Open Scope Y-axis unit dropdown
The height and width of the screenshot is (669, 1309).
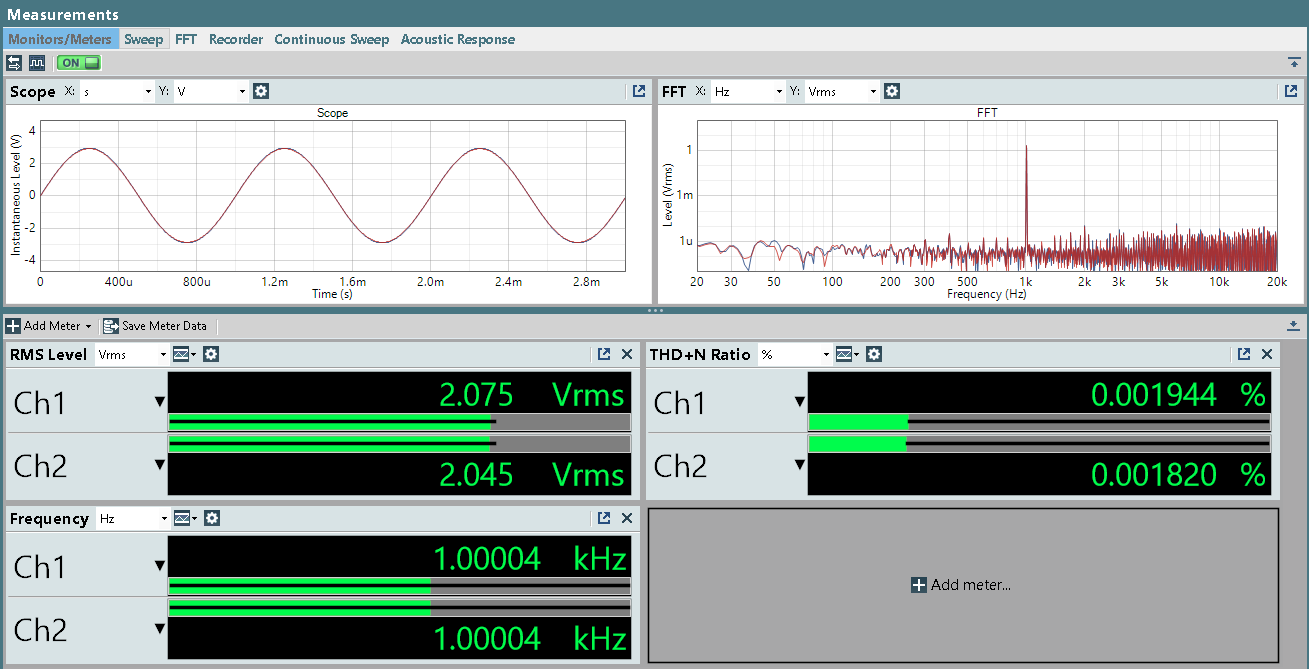[x=211, y=91]
